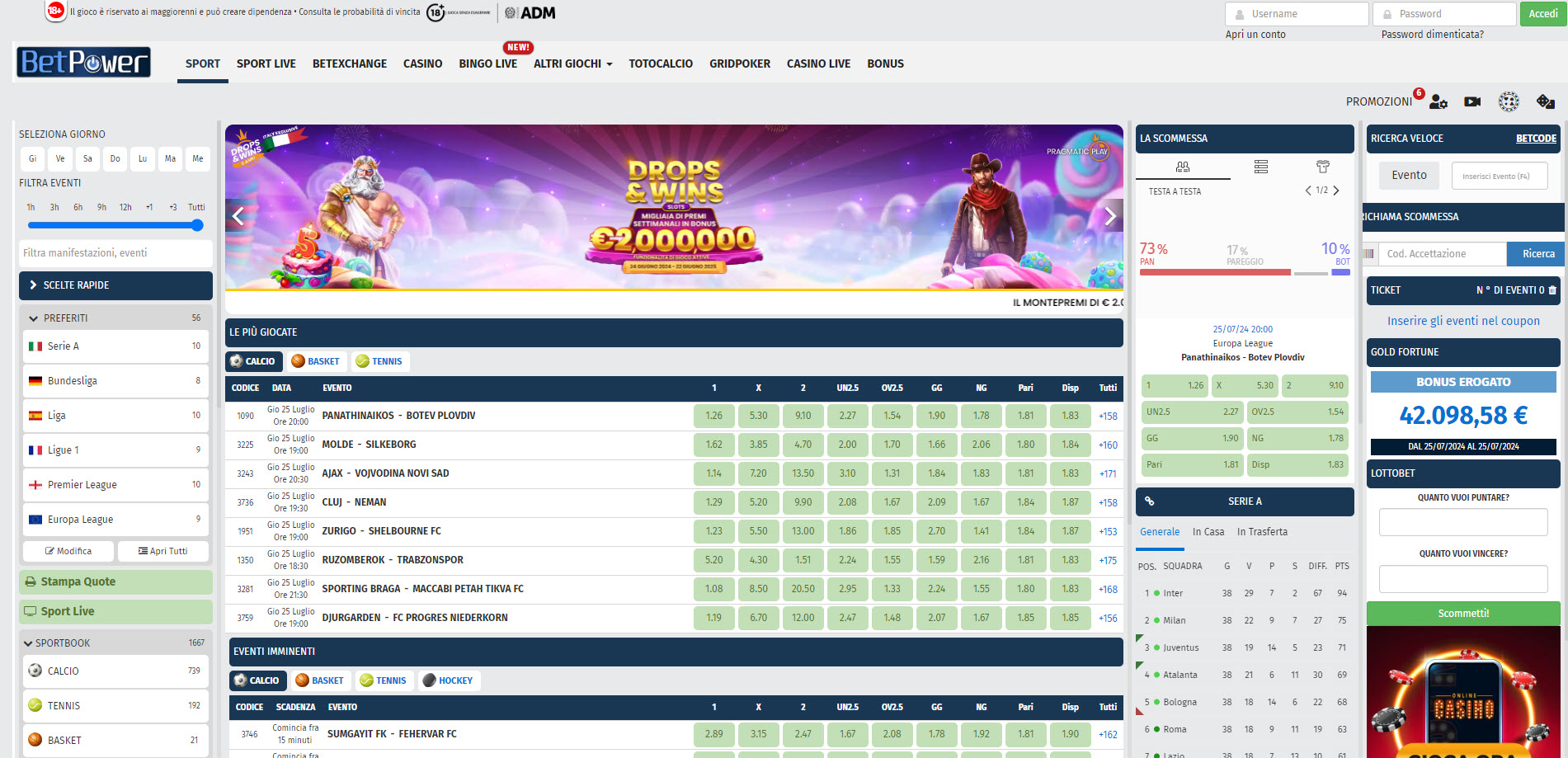1568x758 pixels.
Task: Open Altri Giochi dropdown menu
Action: [573, 64]
